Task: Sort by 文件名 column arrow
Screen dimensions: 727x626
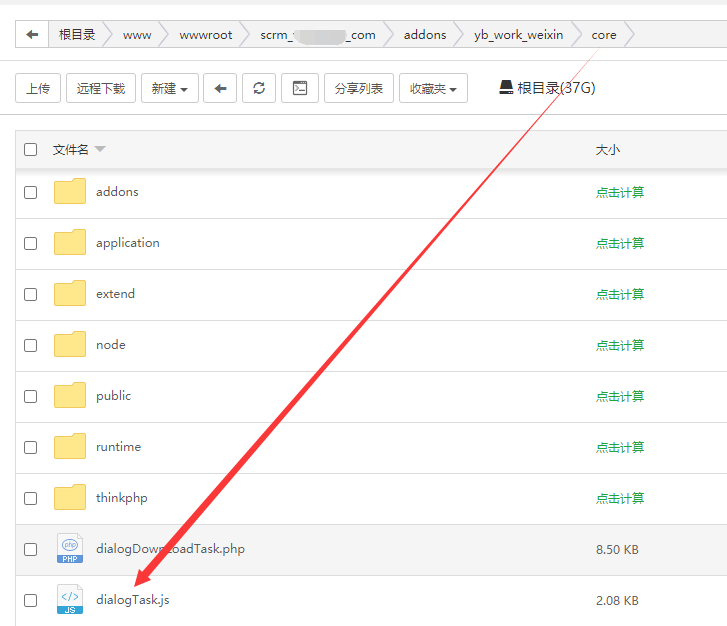Action: (100, 150)
